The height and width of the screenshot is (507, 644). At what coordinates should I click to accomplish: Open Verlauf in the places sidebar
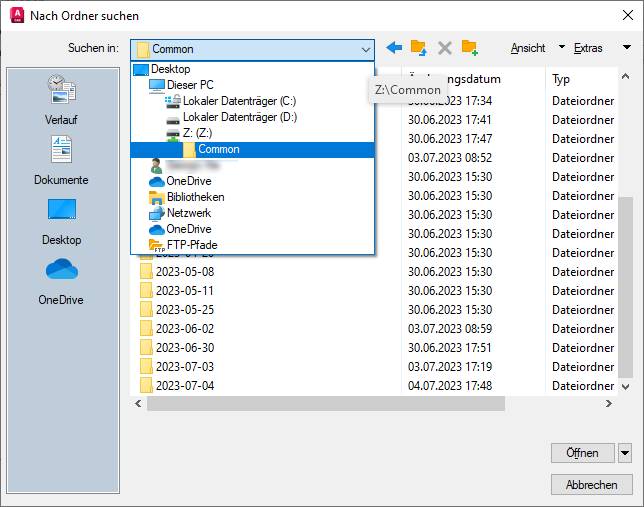61,99
